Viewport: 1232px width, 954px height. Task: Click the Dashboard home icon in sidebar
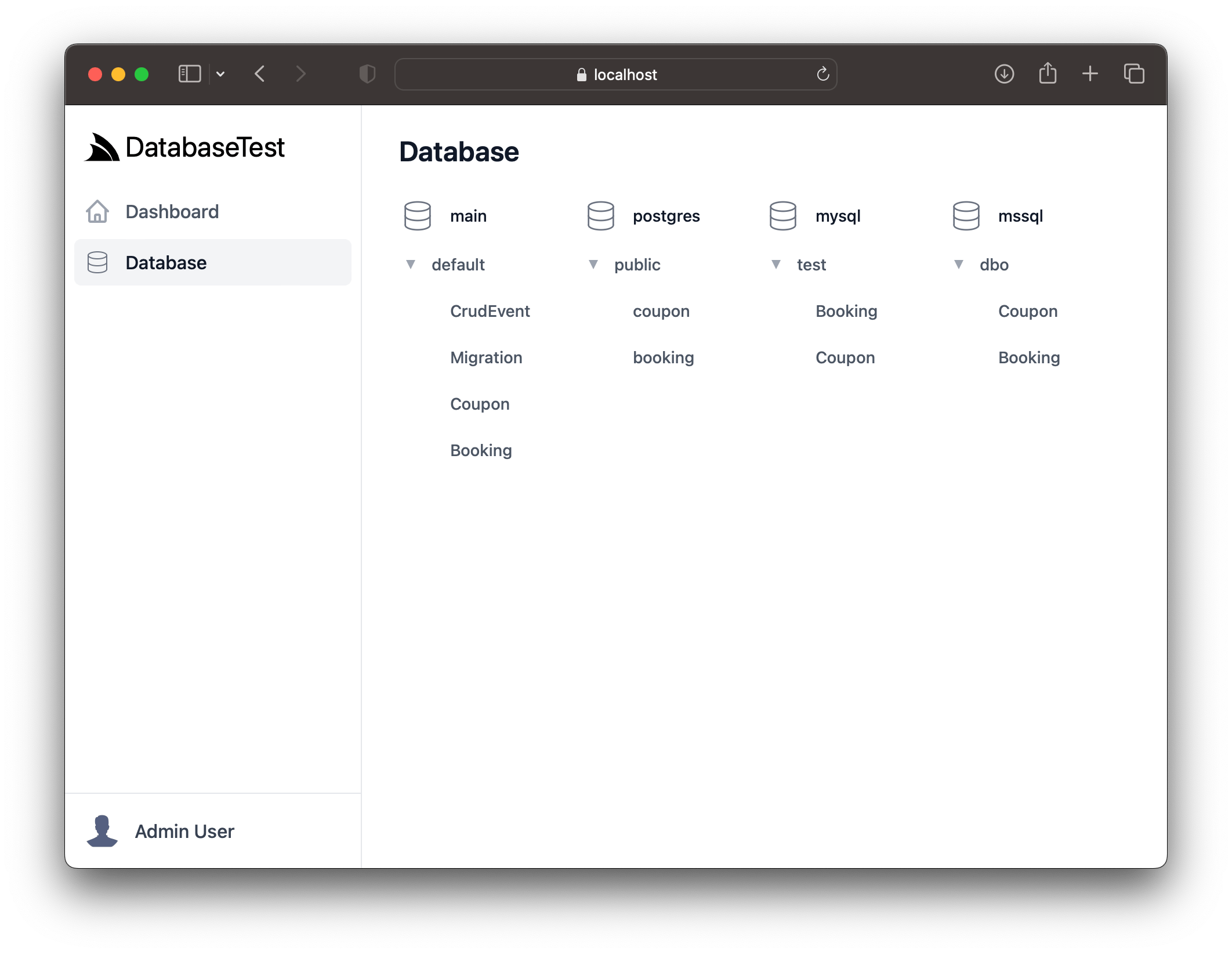click(97, 212)
